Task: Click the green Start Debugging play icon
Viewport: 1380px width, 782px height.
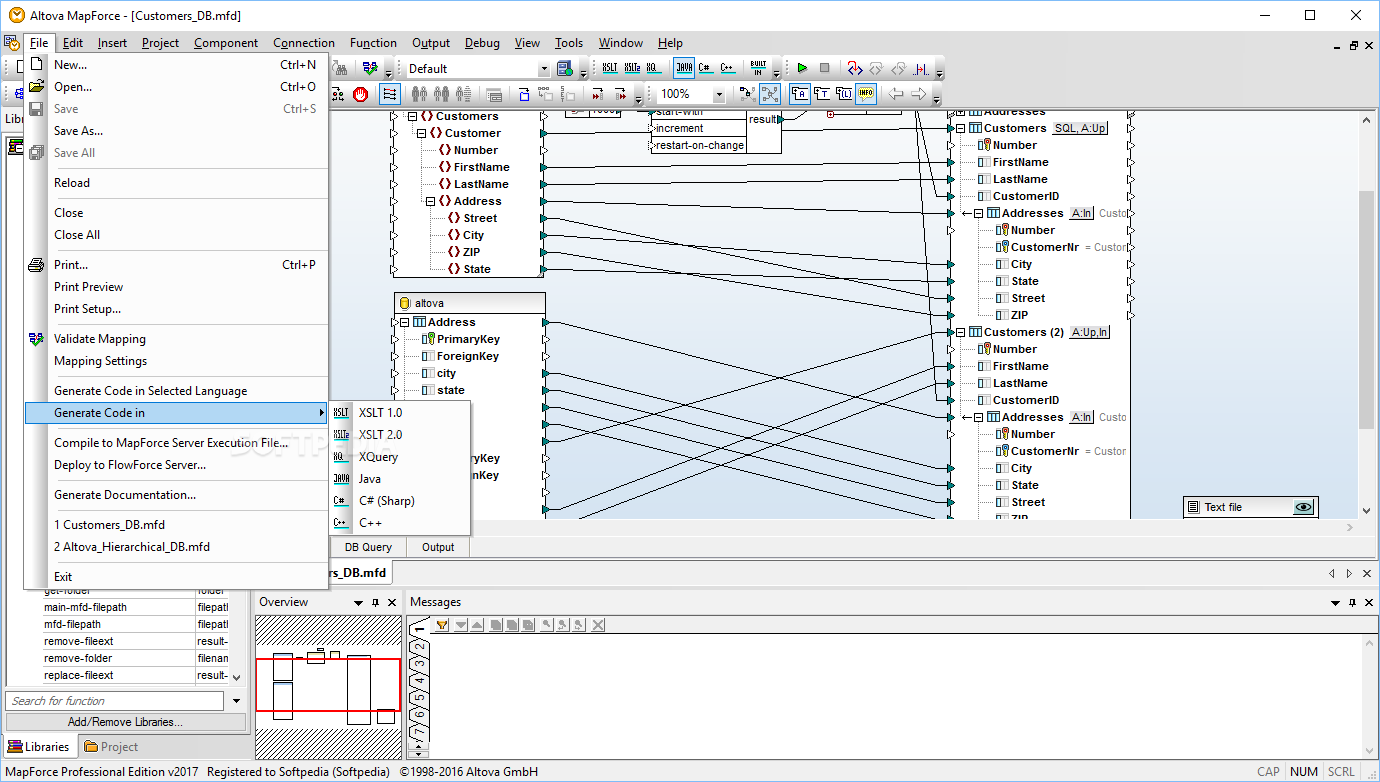Action: pos(801,68)
